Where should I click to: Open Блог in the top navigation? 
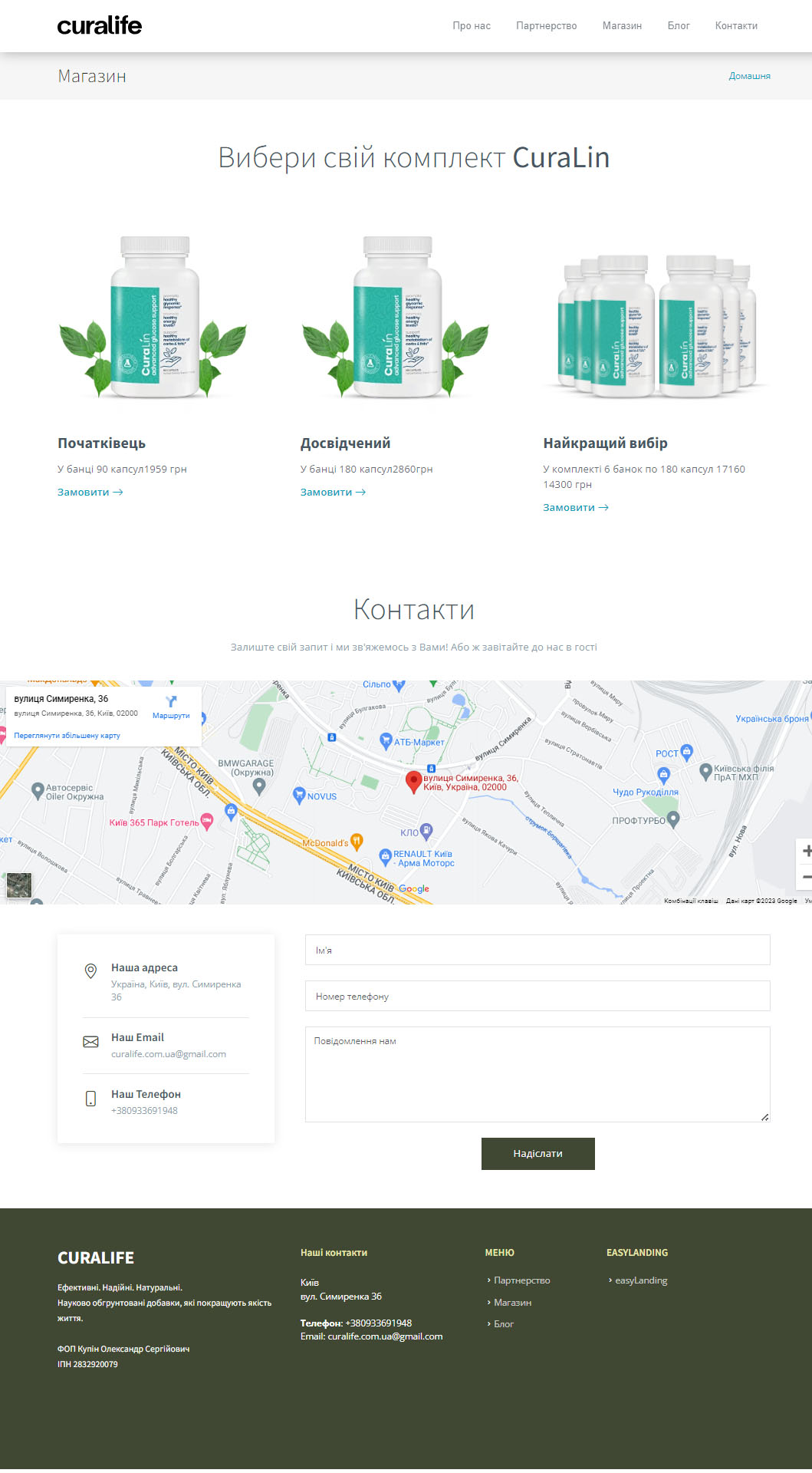click(679, 26)
